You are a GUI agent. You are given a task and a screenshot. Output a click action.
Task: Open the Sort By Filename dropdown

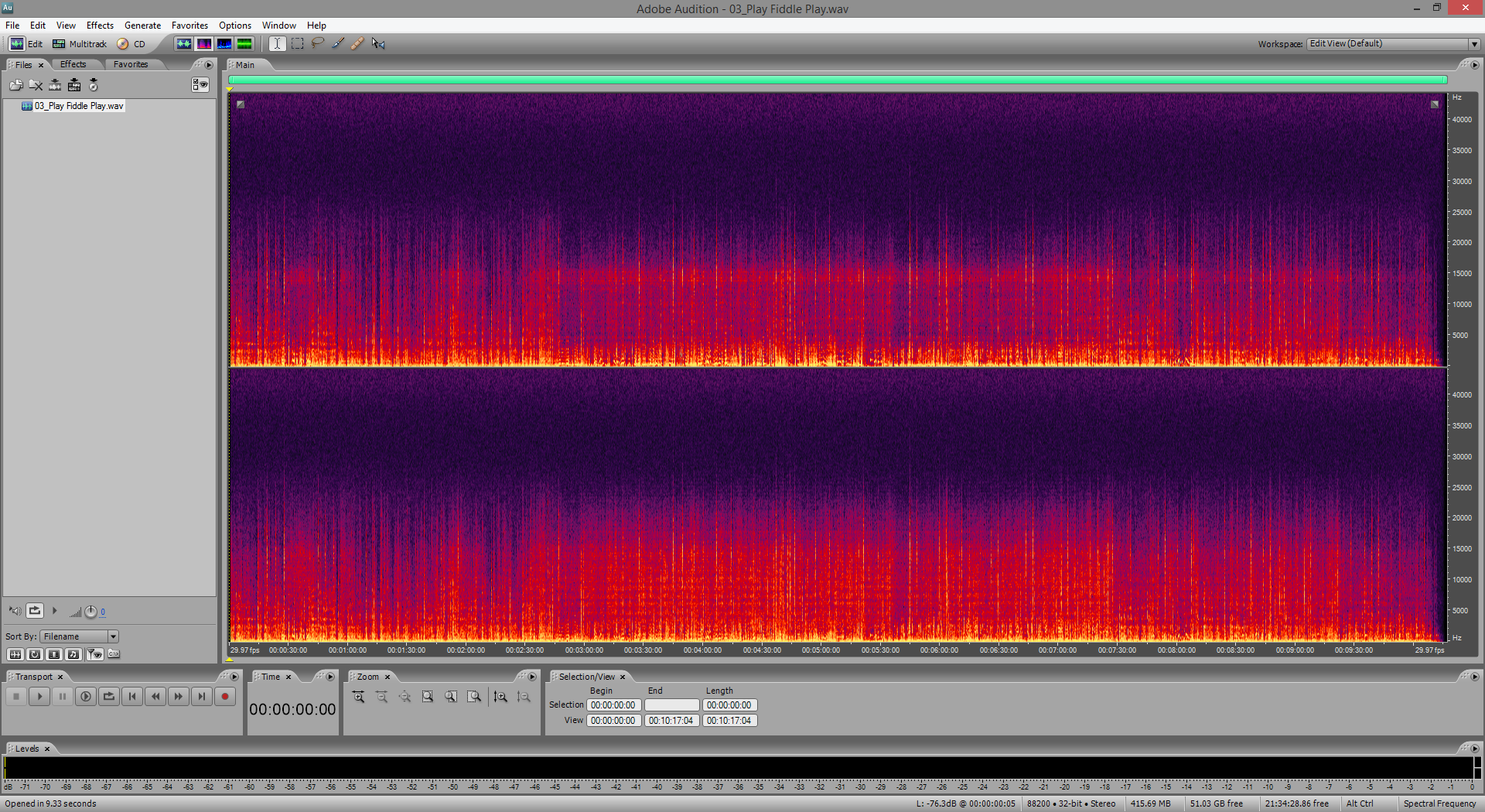point(80,636)
